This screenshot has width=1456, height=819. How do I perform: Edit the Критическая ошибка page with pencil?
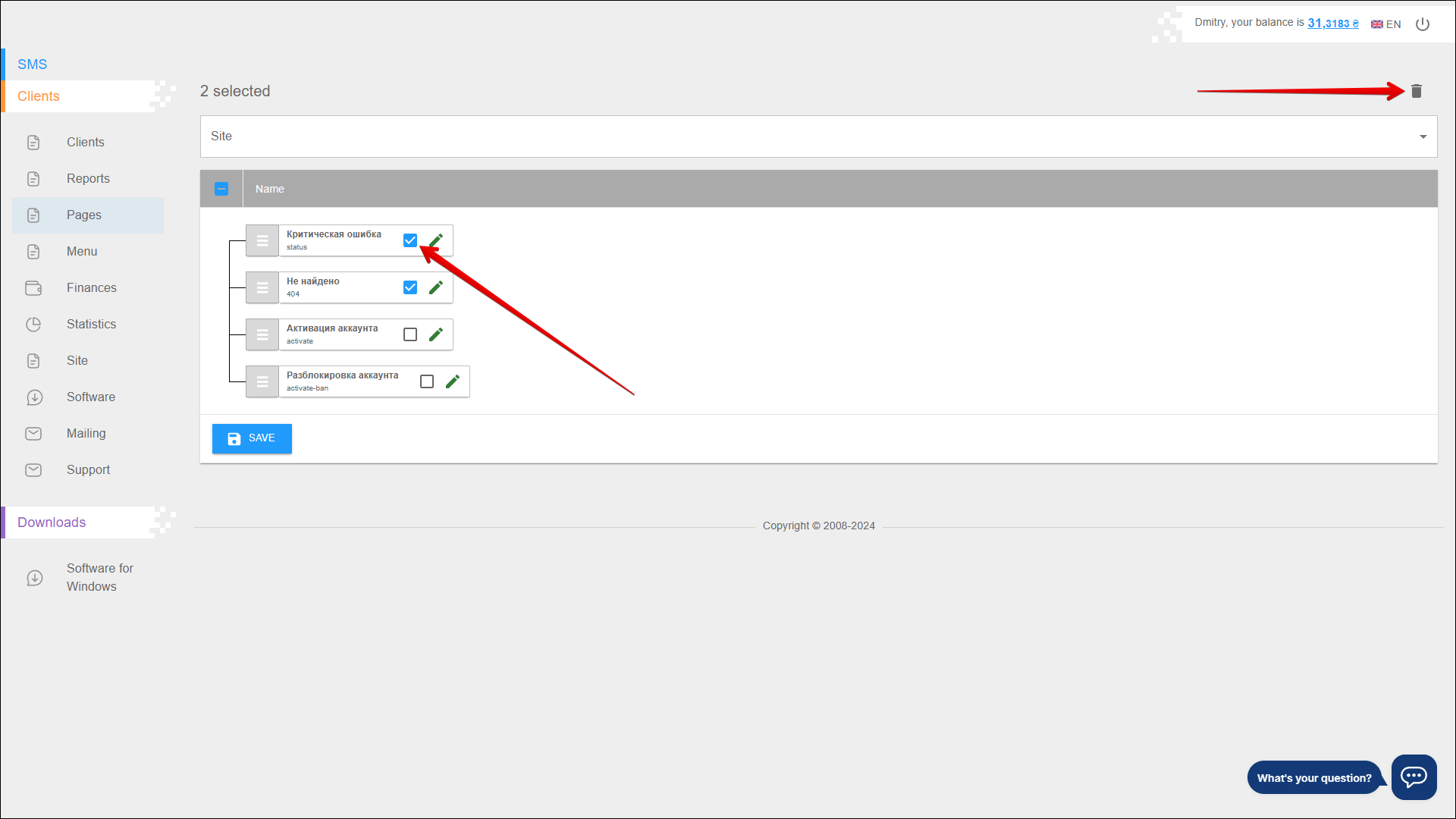point(436,240)
